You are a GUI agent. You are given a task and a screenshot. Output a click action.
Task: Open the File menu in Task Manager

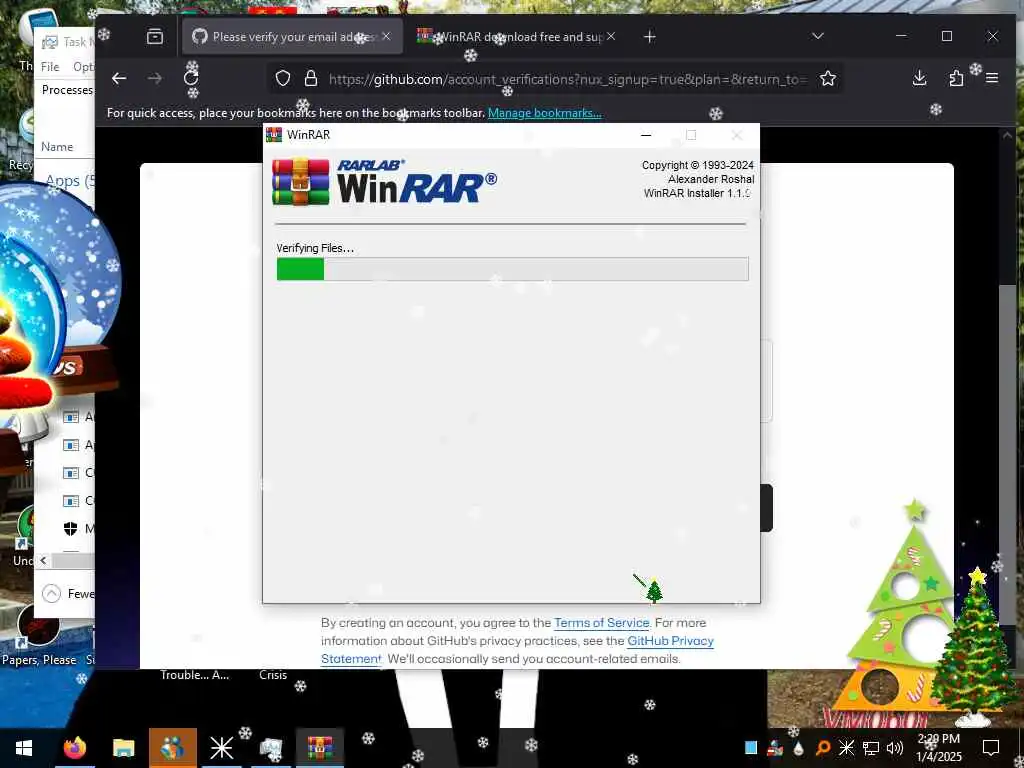(50, 67)
